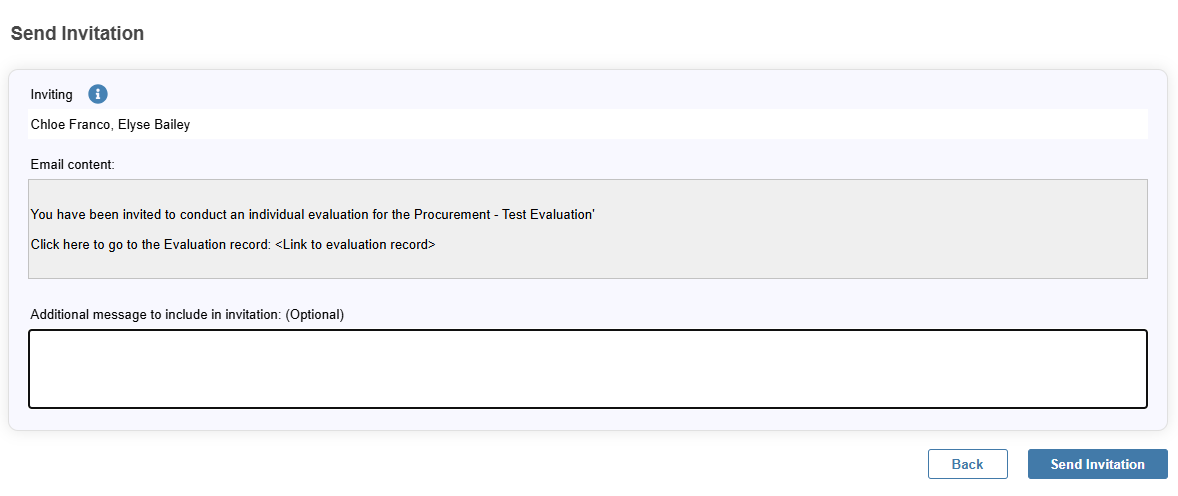Focus the additional message text box
1178x496 pixels.
[x=587, y=369]
